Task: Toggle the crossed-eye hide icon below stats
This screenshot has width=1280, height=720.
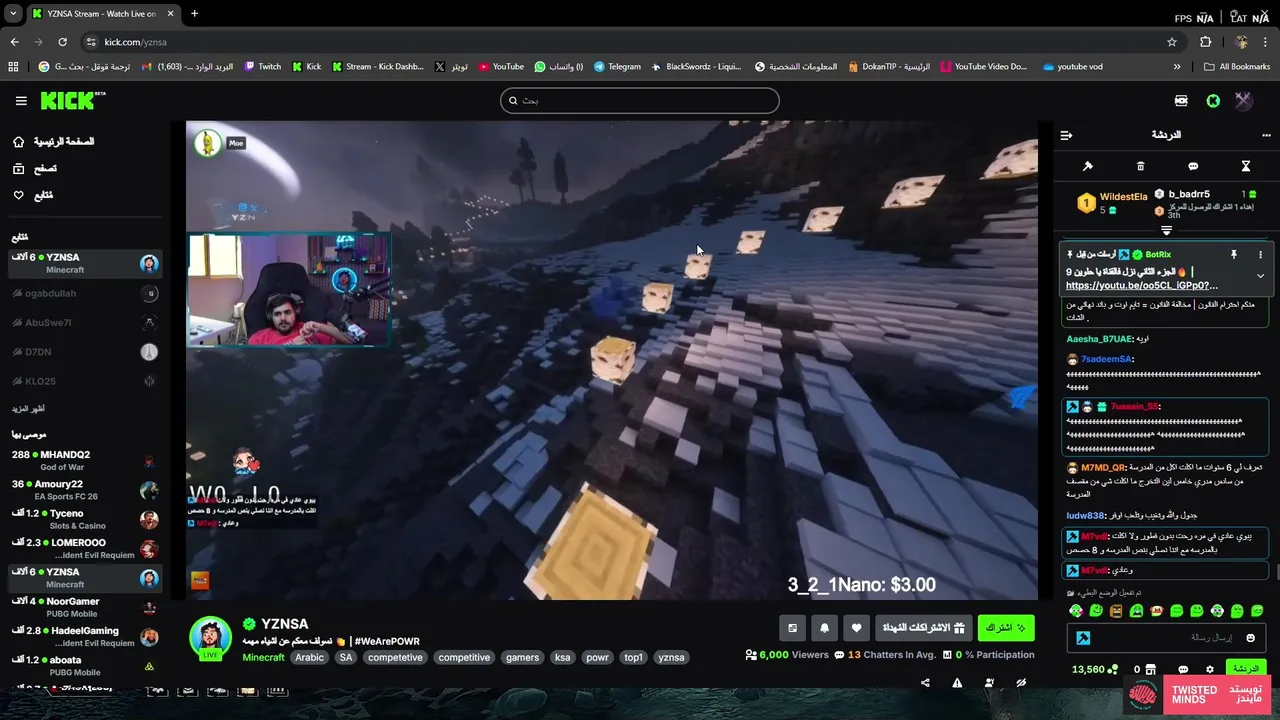Action: 1021,683
